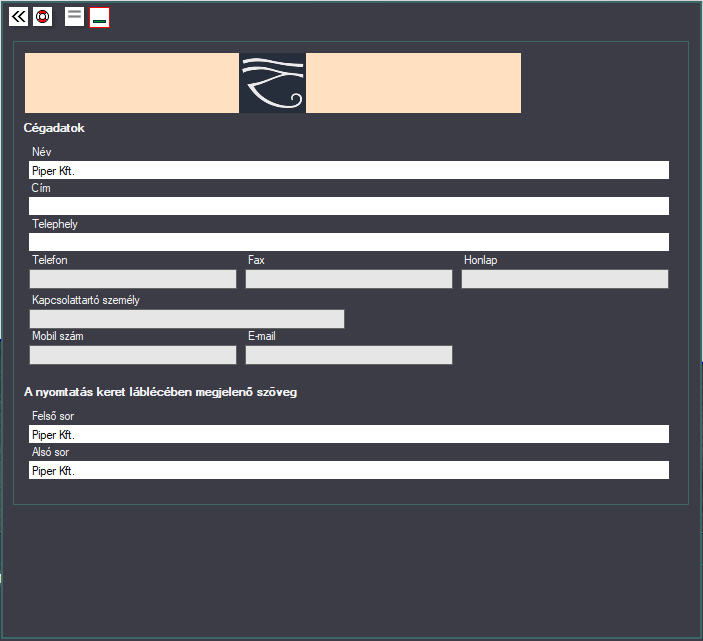Click the Alsó sor label
This screenshot has height=641, width=703.
50,452
